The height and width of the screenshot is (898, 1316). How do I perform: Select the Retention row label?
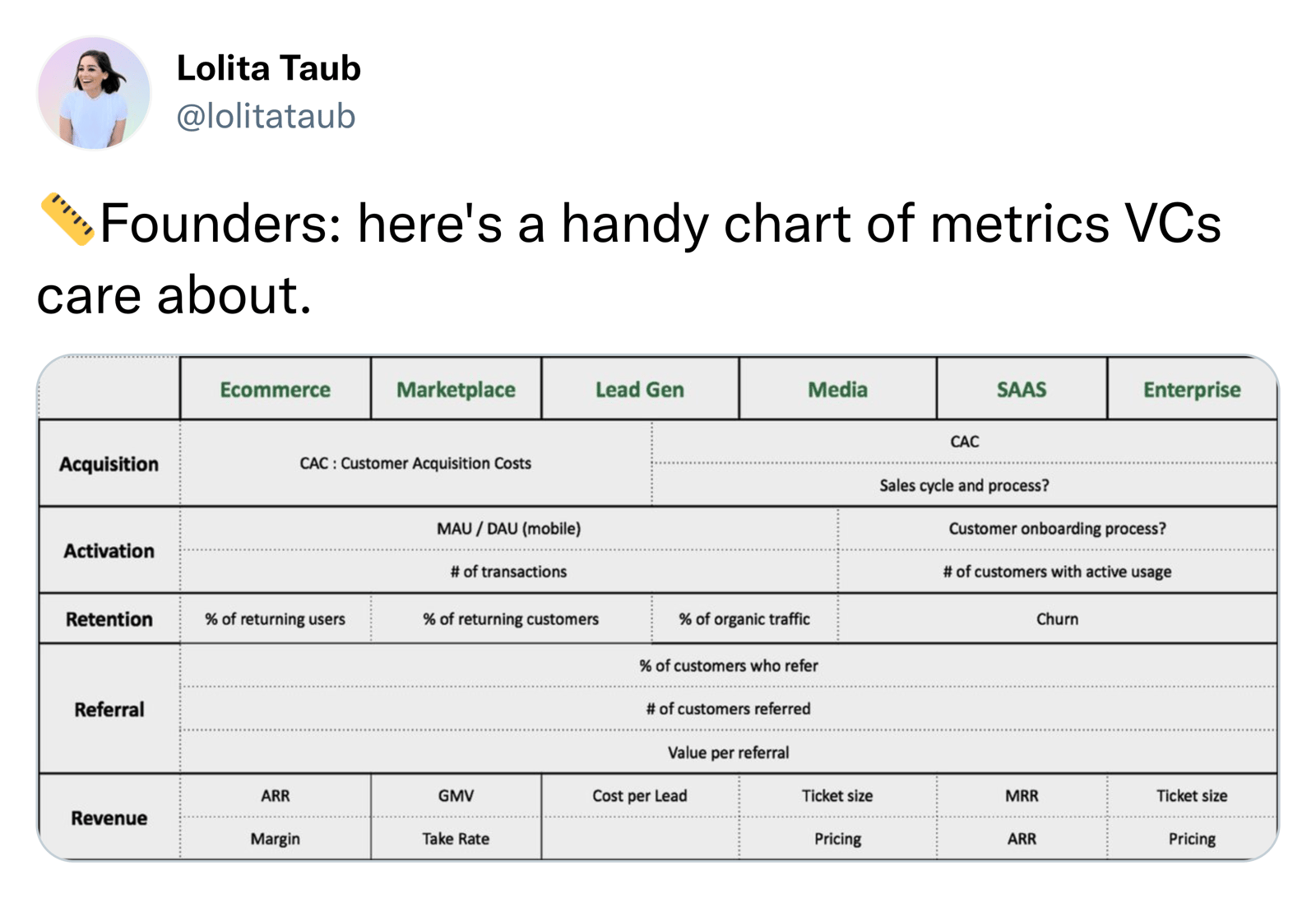click(x=109, y=619)
